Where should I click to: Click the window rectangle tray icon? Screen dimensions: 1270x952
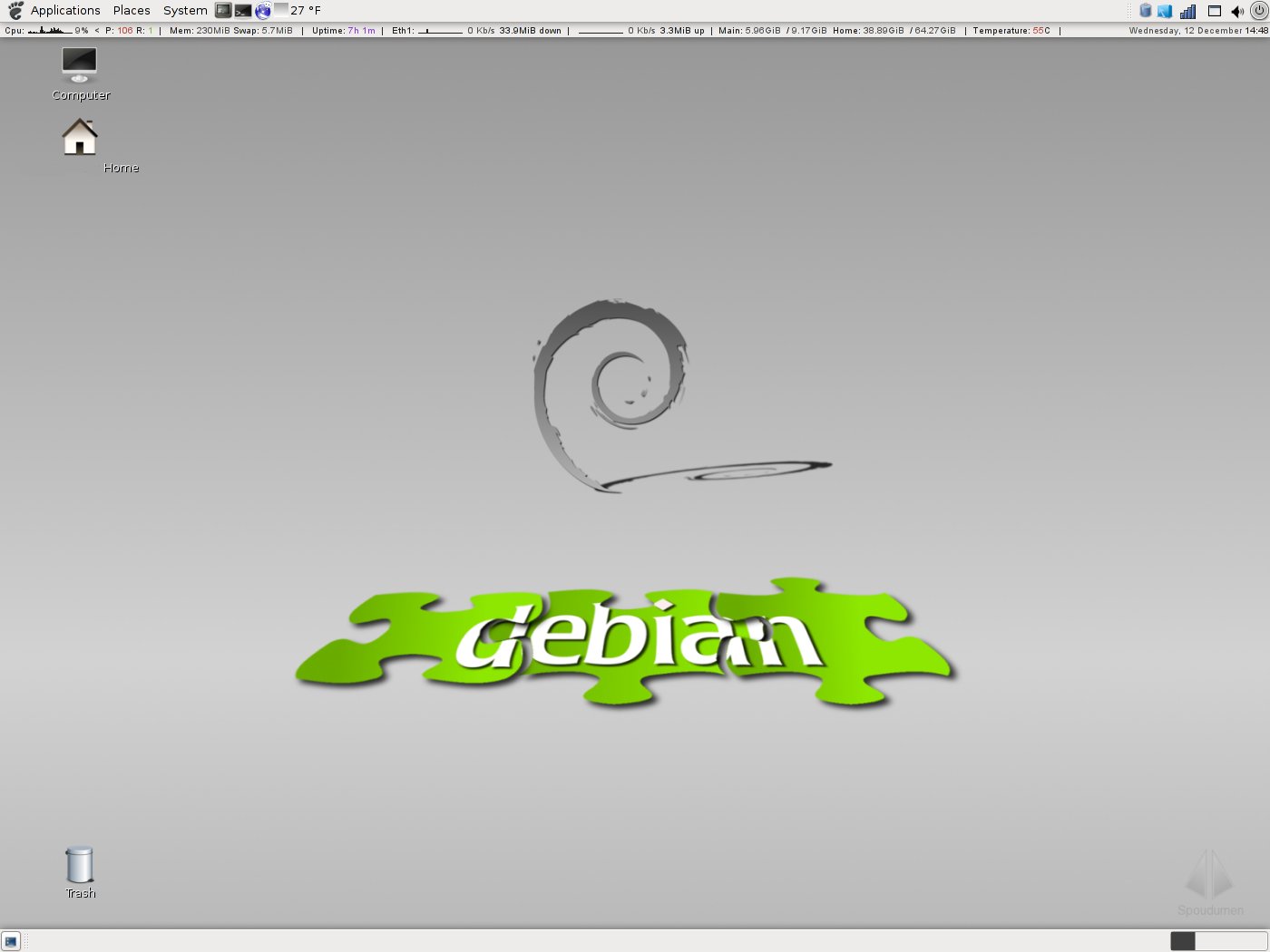[1214, 11]
